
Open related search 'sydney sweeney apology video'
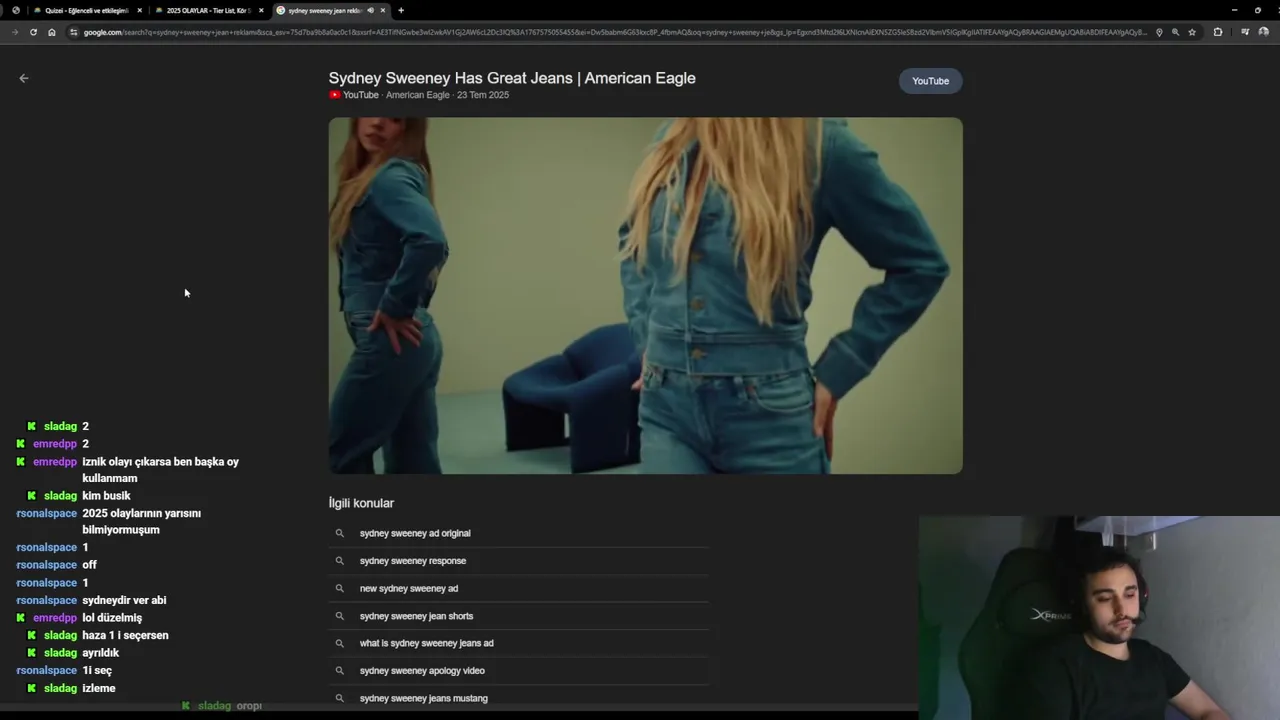coord(422,671)
